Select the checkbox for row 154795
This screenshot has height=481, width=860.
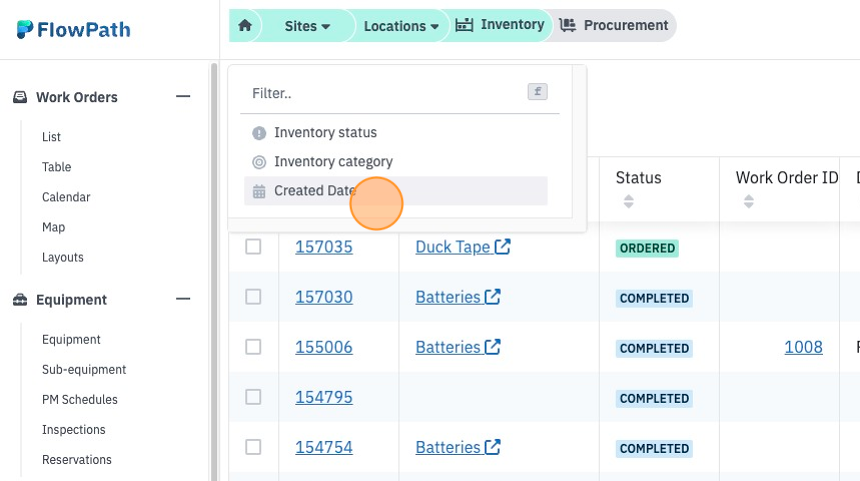pos(253,397)
